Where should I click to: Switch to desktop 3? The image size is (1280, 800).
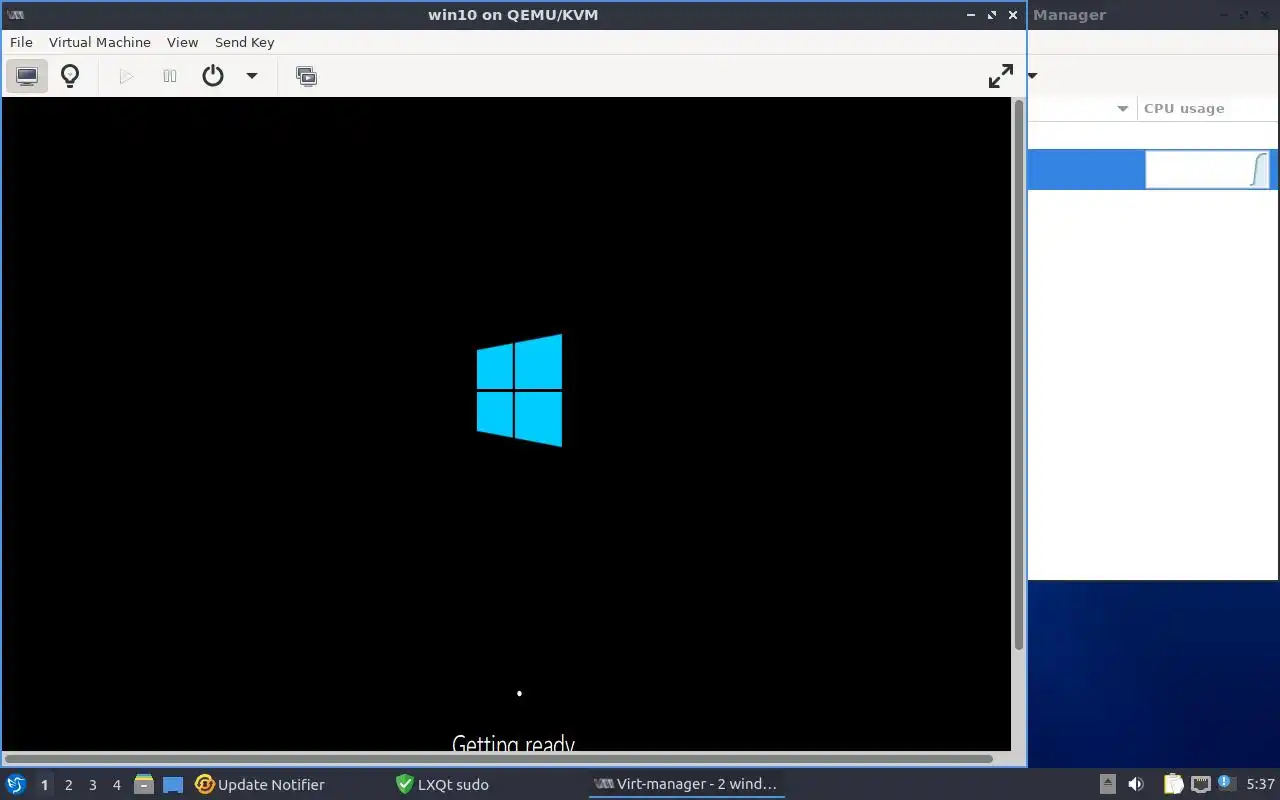pyautogui.click(x=92, y=785)
